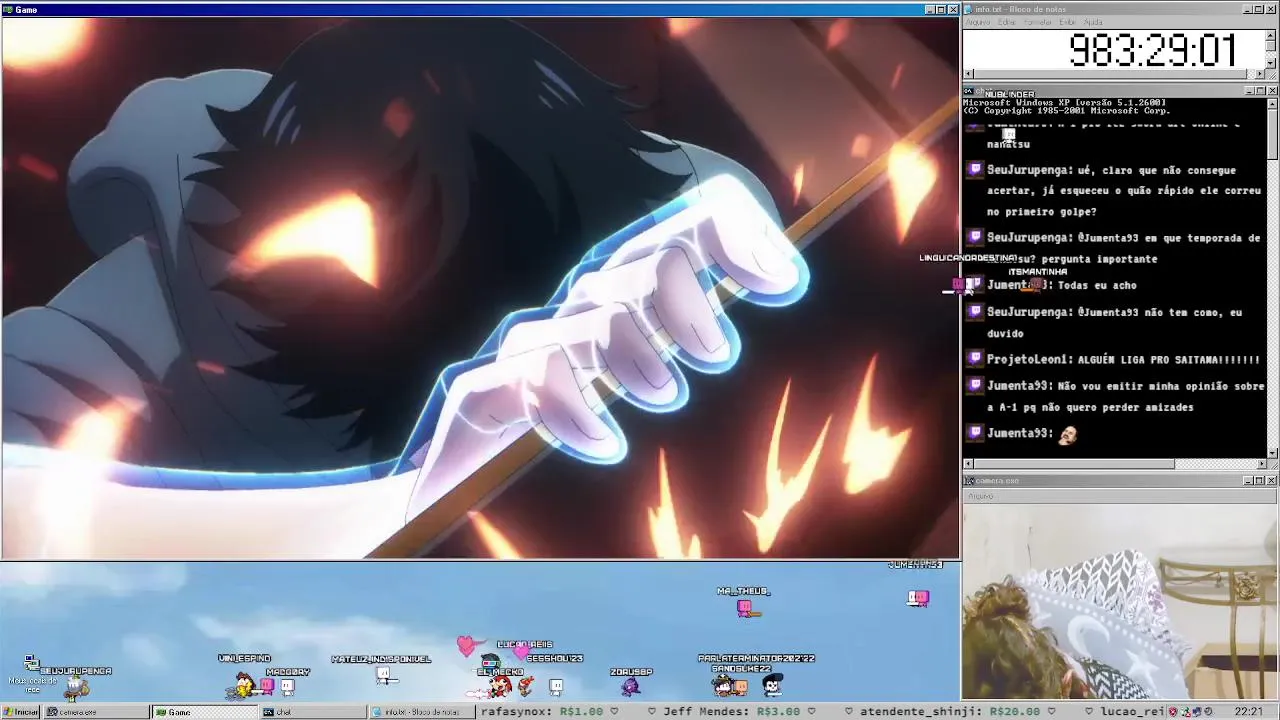Click the heart icon before Jeff Mendes
The width and height of the screenshot is (1280, 720).
652,712
